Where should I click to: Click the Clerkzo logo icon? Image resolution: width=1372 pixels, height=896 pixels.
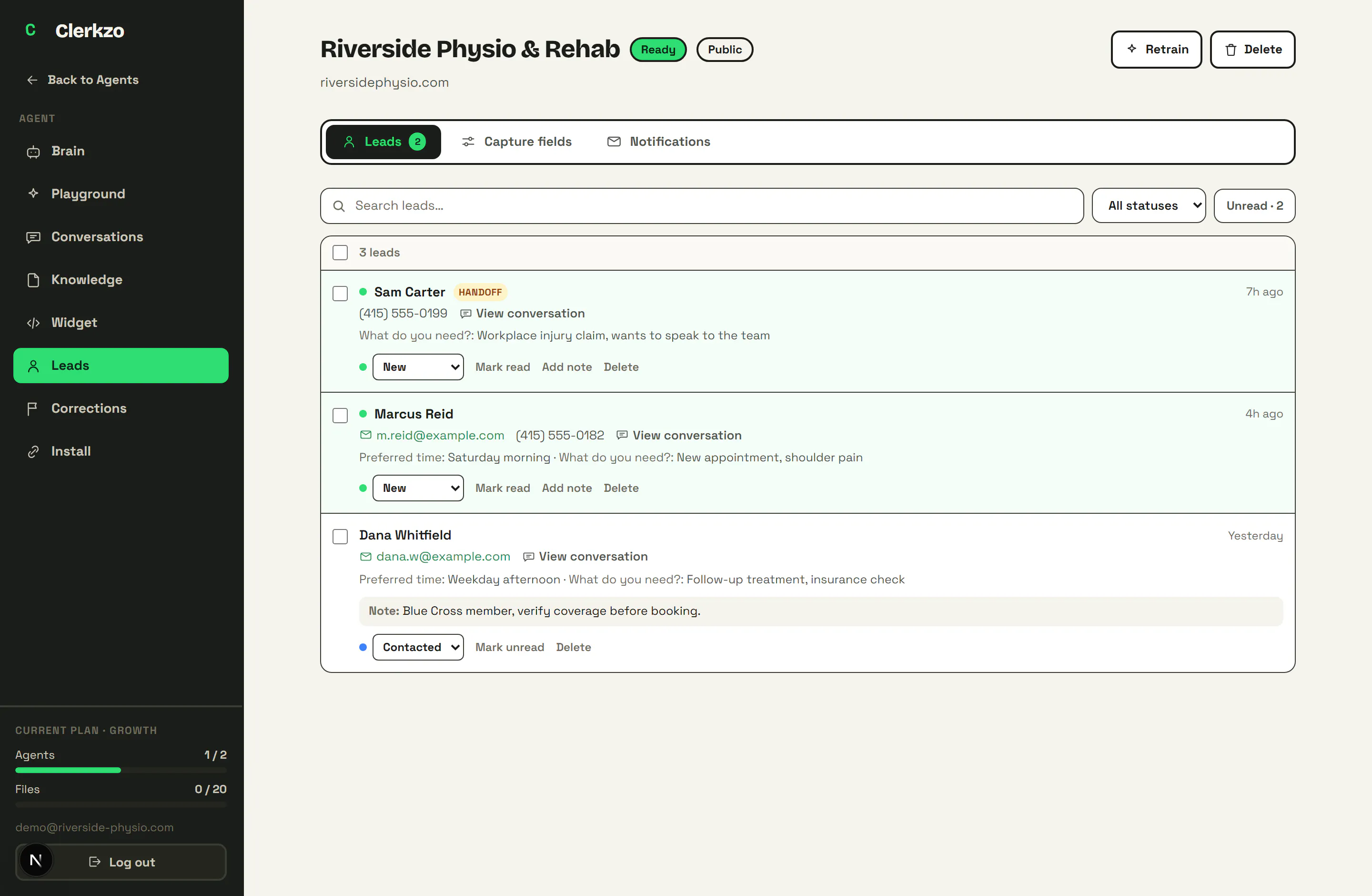coord(30,30)
